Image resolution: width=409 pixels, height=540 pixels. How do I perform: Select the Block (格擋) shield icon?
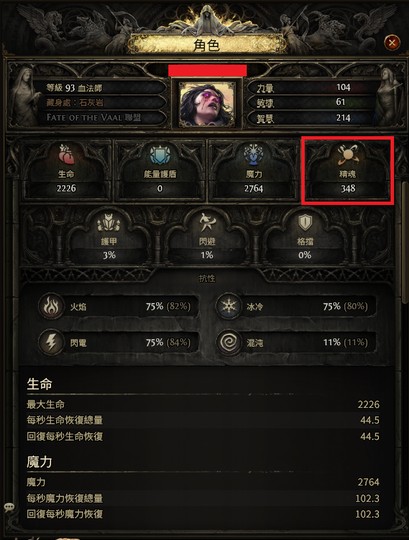pyautogui.click(x=305, y=222)
